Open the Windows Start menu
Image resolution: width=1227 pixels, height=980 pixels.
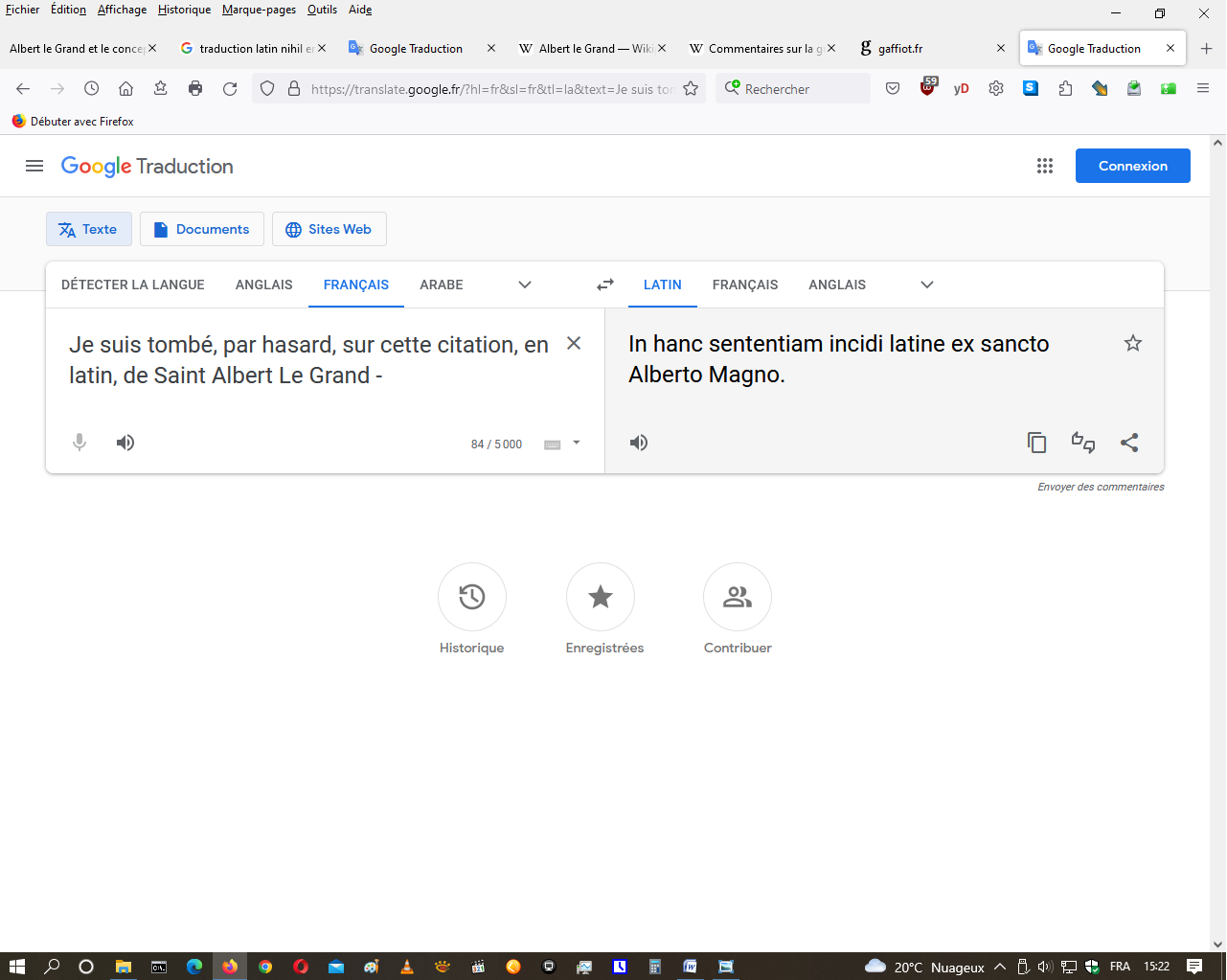(x=16, y=967)
